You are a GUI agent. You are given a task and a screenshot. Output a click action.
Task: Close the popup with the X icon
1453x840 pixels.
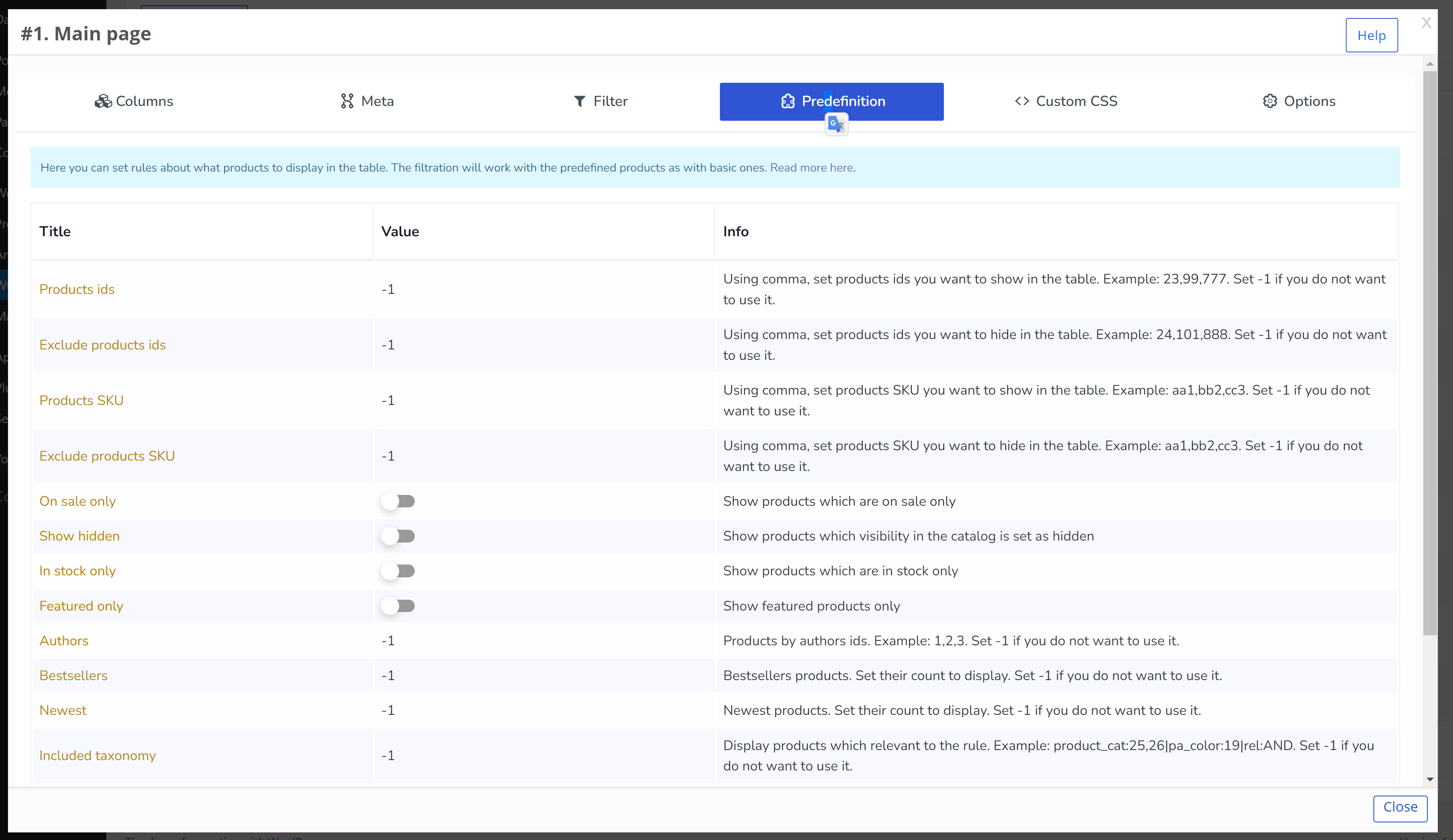pos(1426,22)
